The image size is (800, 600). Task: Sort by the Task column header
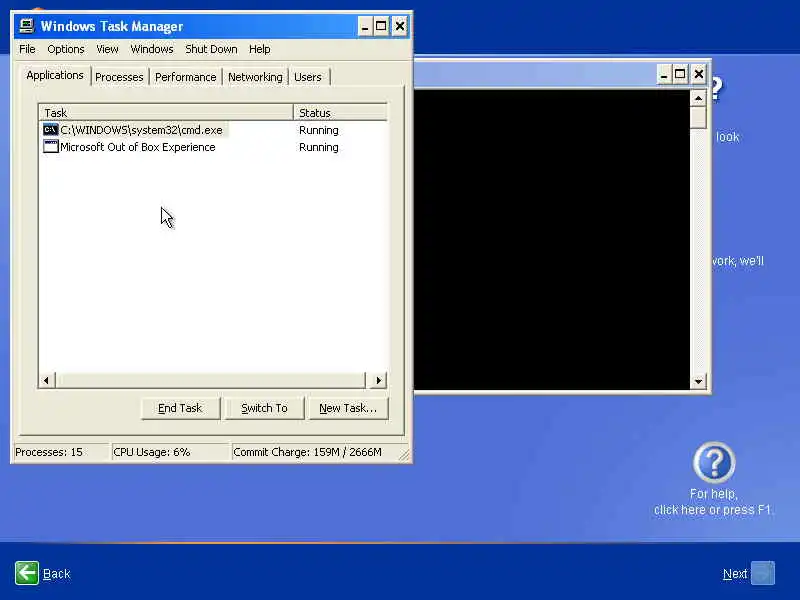click(166, 113)
